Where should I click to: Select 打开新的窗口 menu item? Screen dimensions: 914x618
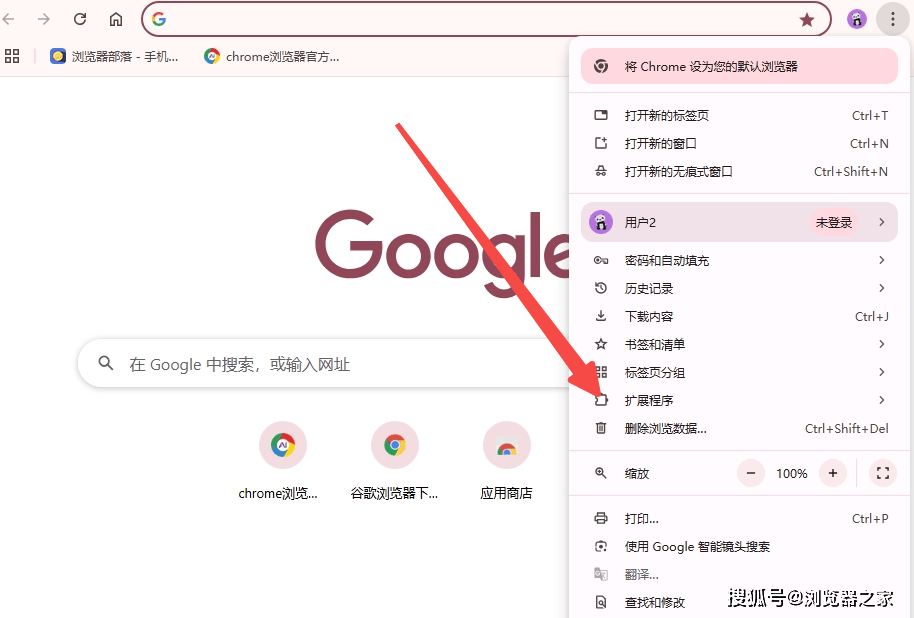click(x=739, y=143)
